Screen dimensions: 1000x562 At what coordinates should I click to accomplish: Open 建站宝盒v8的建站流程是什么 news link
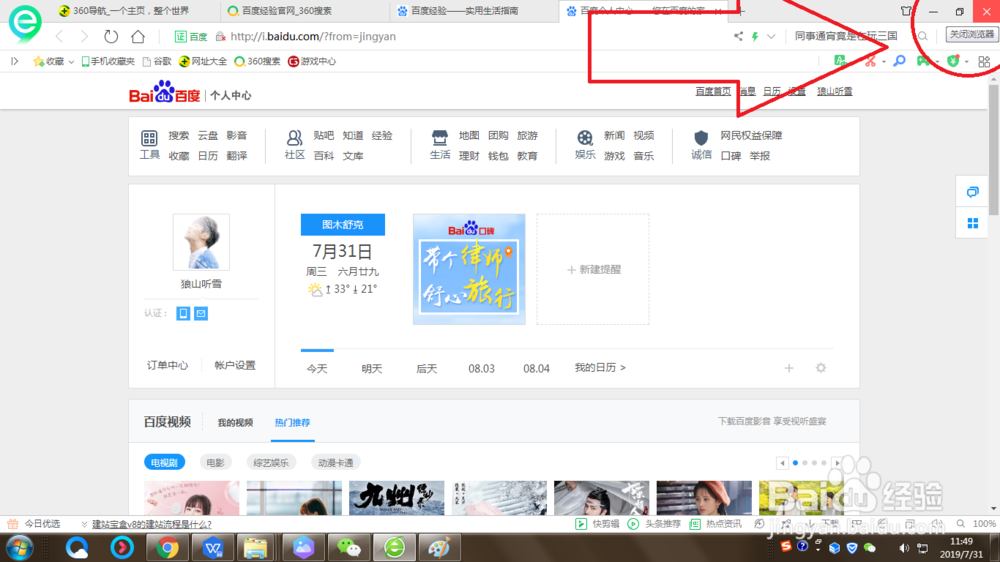(x=152, y=524)
